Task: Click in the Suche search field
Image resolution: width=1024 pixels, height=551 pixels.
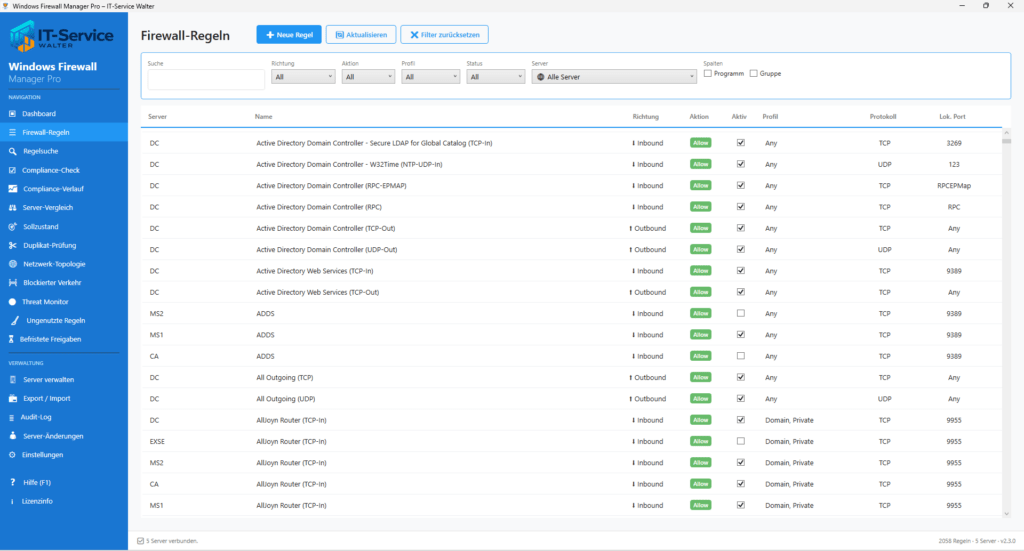Action: [206, 79]
